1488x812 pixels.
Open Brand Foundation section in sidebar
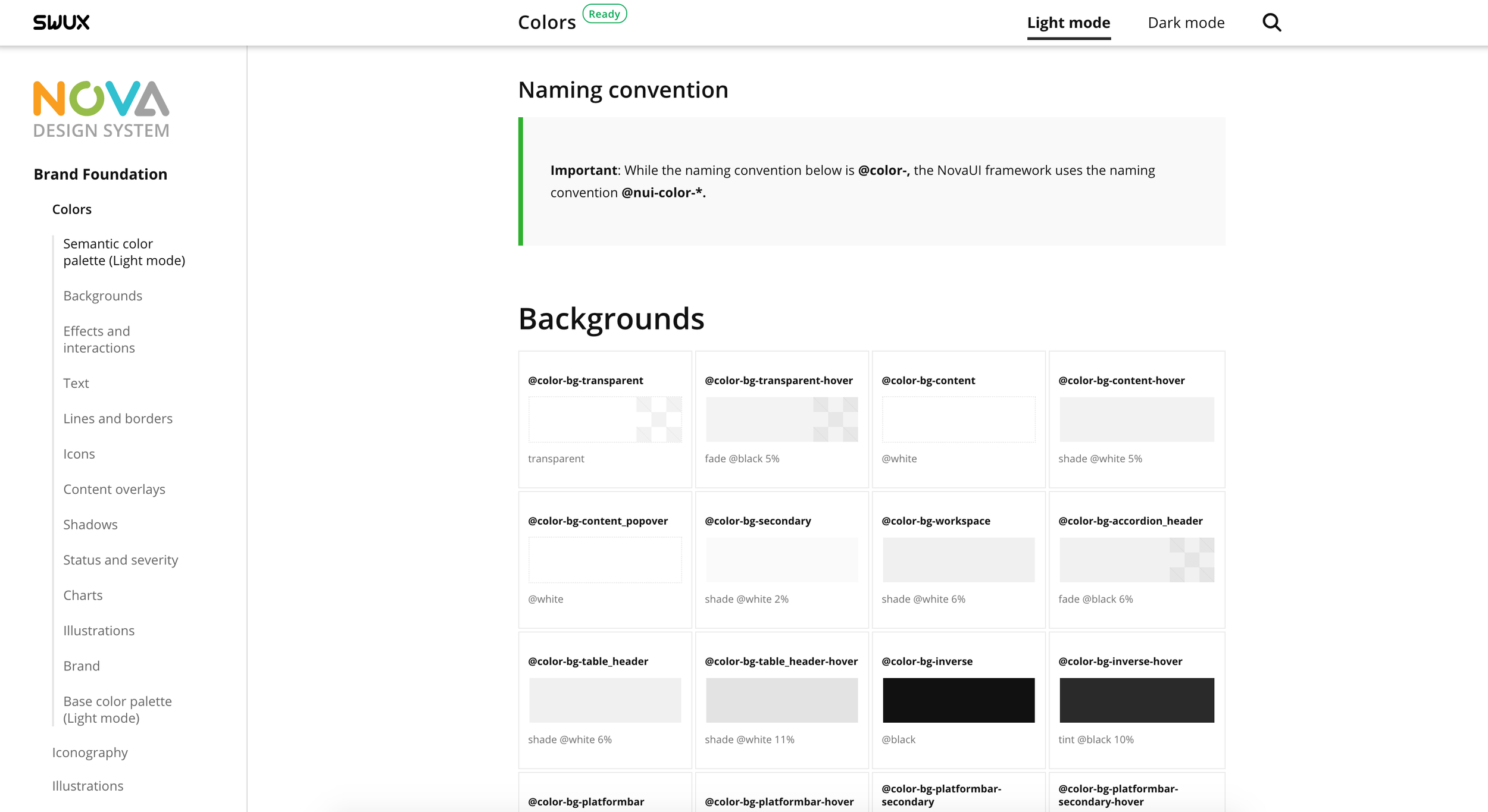tap(100, 174)
